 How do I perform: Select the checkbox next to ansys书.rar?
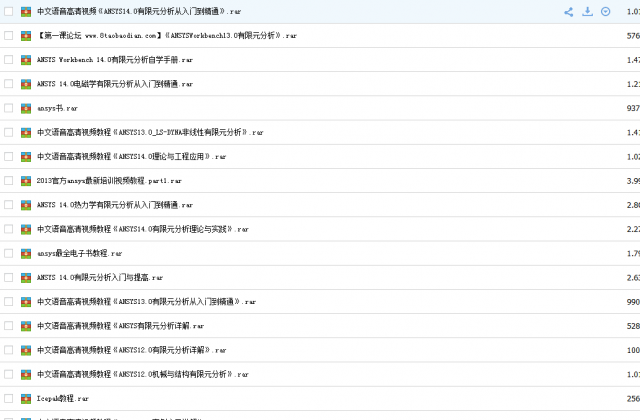click(x=9, y=108)
